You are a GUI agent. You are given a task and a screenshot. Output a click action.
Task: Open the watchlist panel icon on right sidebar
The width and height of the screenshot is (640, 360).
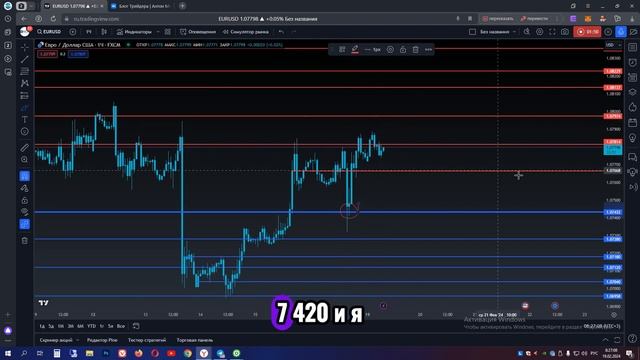pyautogui.click(x=632, y=48)
